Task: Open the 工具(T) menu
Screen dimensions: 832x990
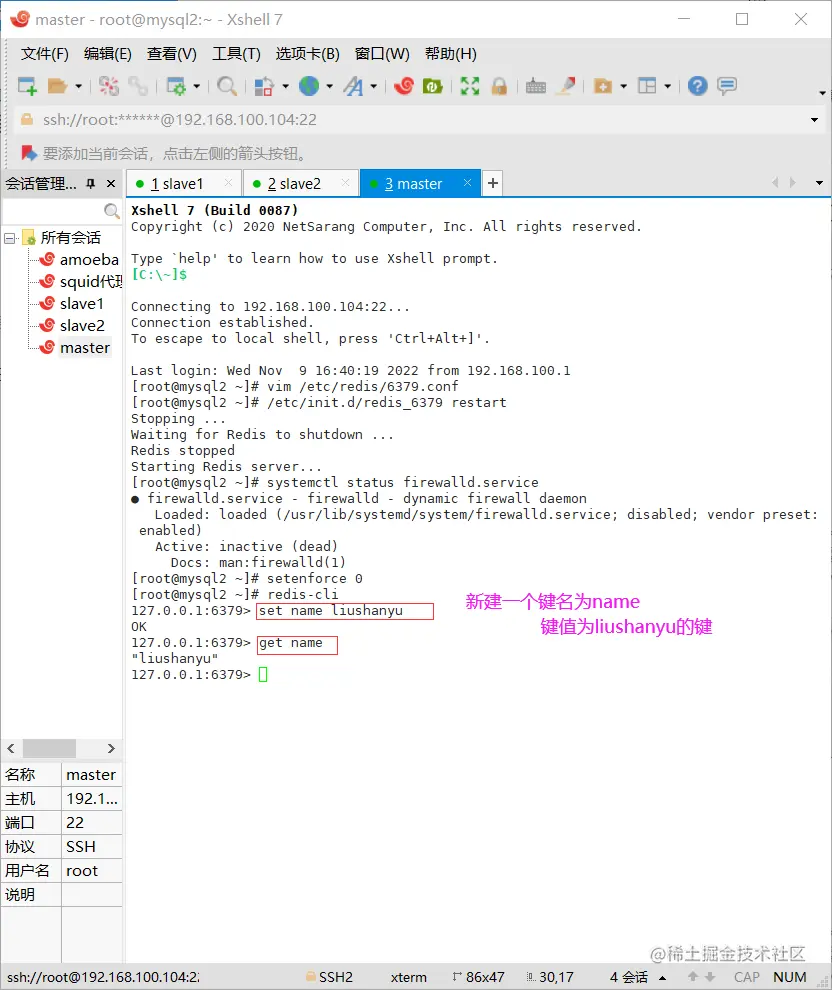Action: coord(236,54)
